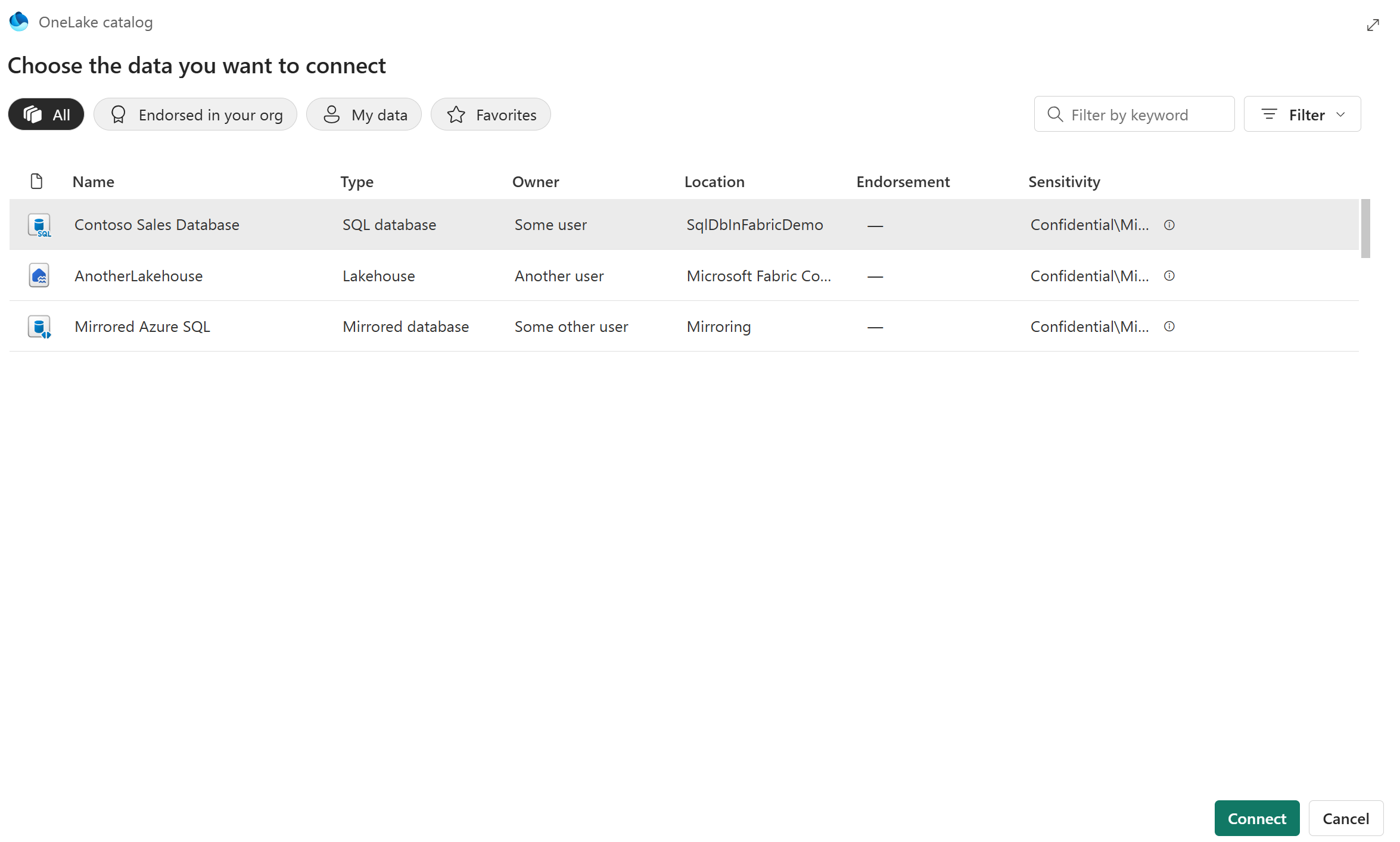The width and height of the screenshot is (1400, 842).
Task: Sort by Sensitivity column header
Action: (x=1064, y=182)
